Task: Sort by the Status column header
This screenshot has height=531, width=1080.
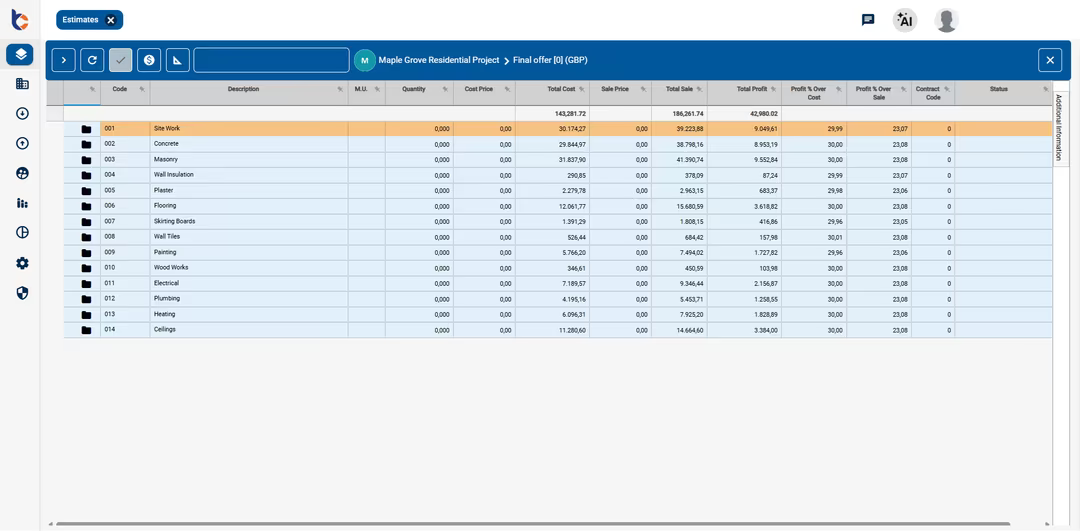Action: (x=999, y=89)
